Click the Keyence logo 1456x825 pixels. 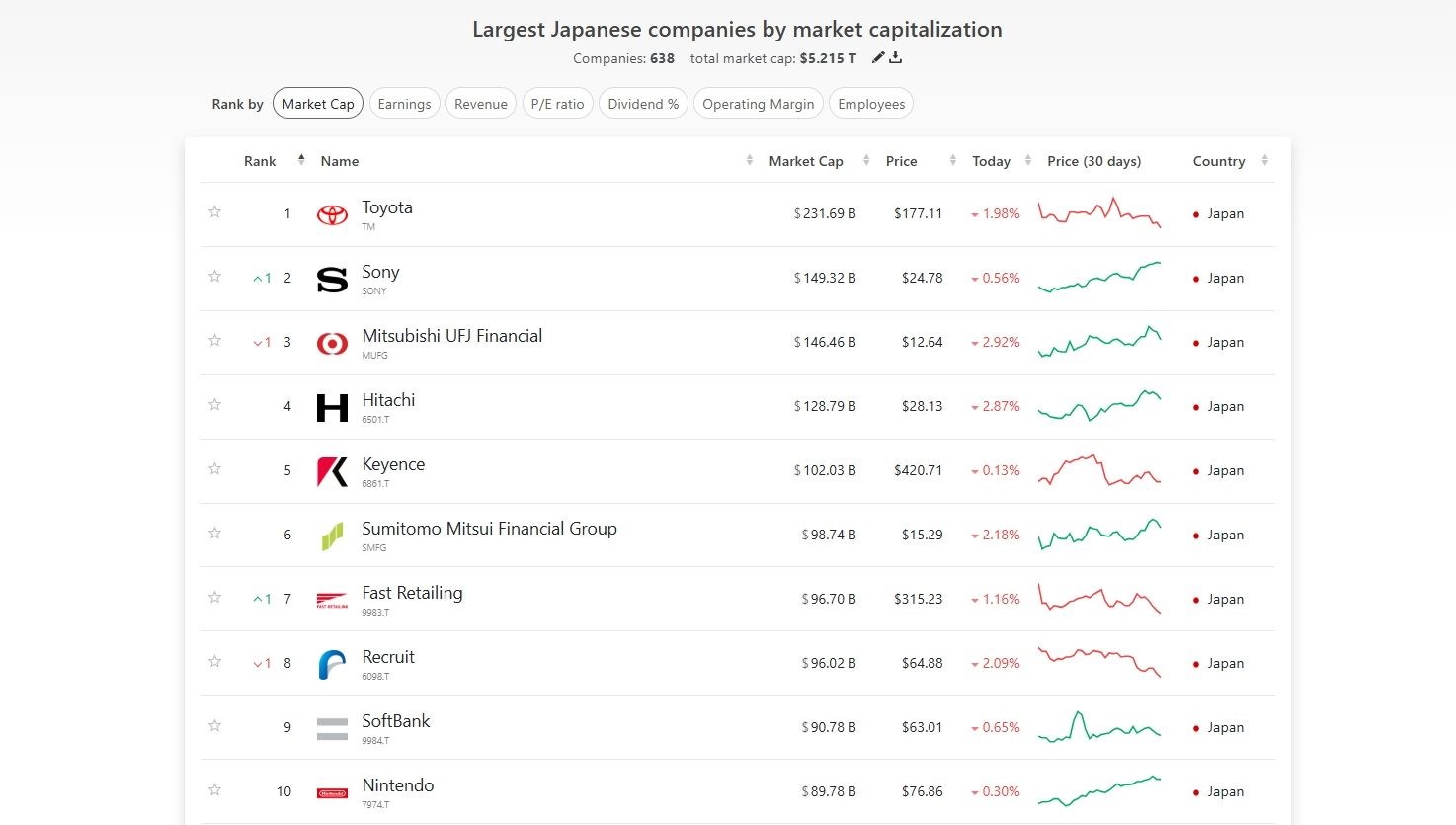coord(332,471)
